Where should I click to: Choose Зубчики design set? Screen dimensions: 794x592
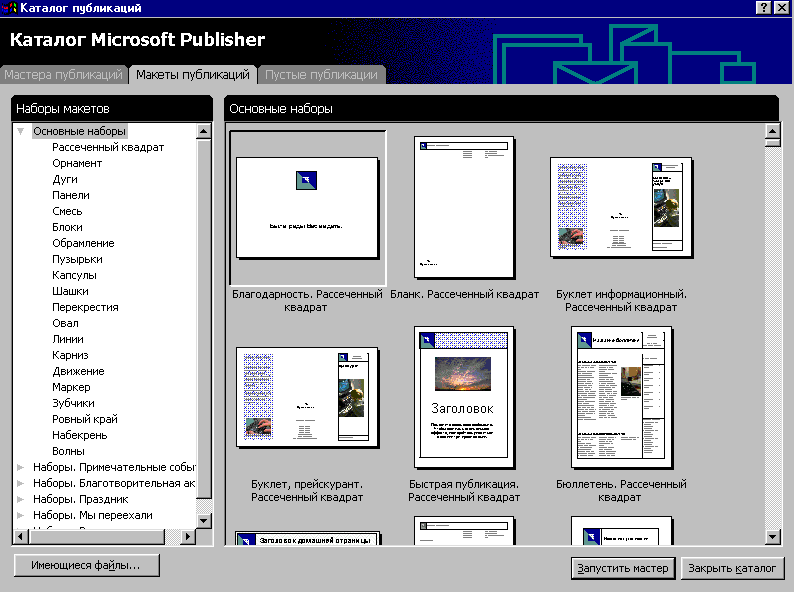pyautogui.click(x=73, y=403)
